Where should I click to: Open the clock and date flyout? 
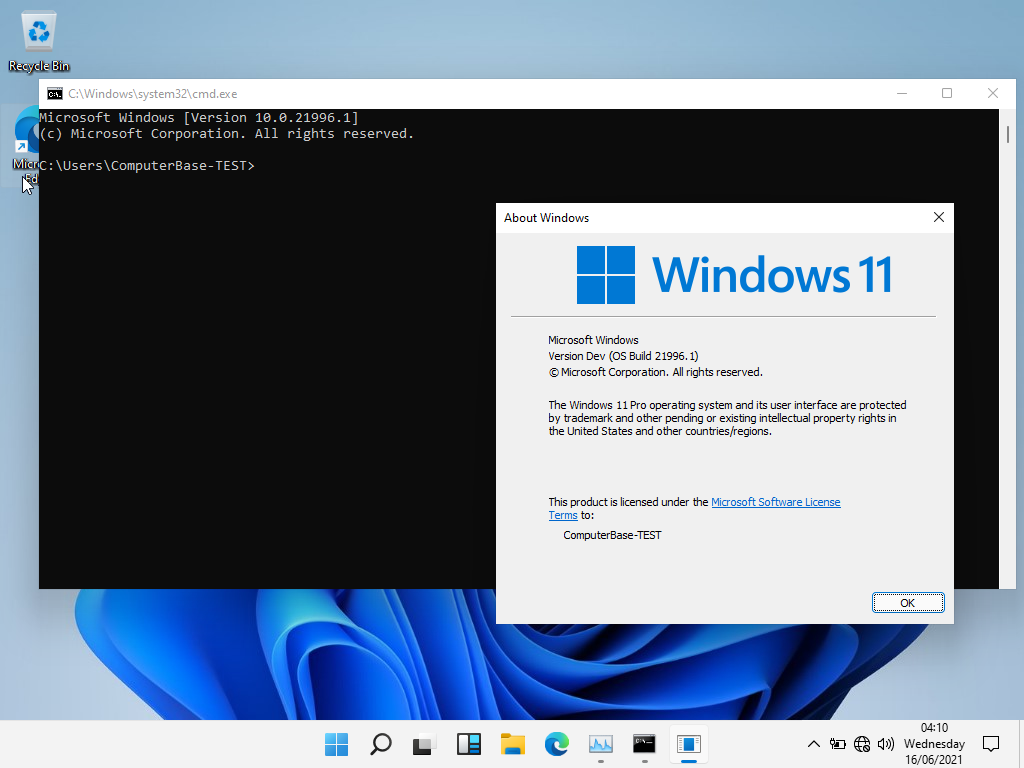click(934, 744)
